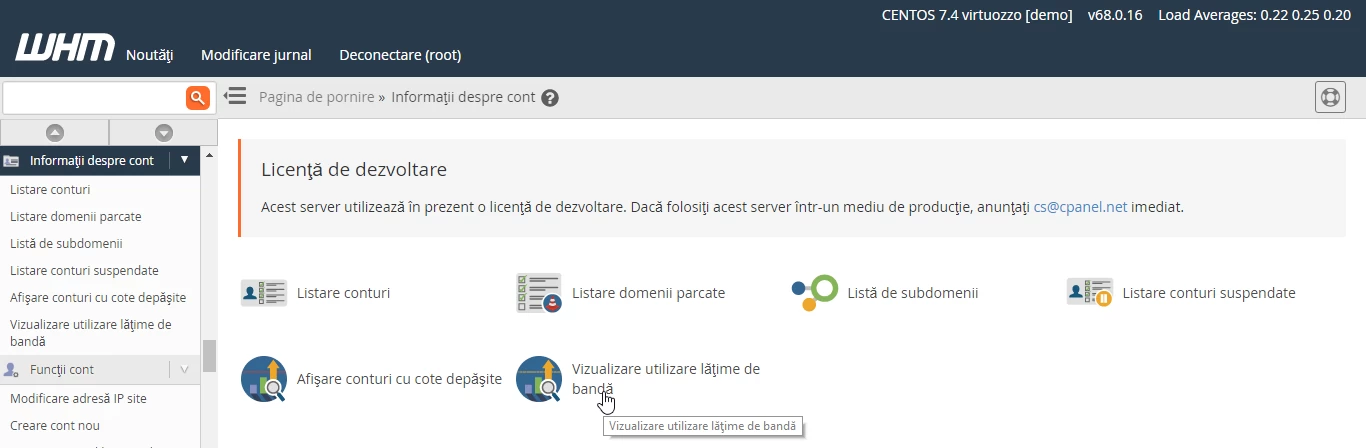The height and width of the screenshot is (448, 1366).
Task: Open the support lifebuoy icon button
Action: pos(1330,97)
